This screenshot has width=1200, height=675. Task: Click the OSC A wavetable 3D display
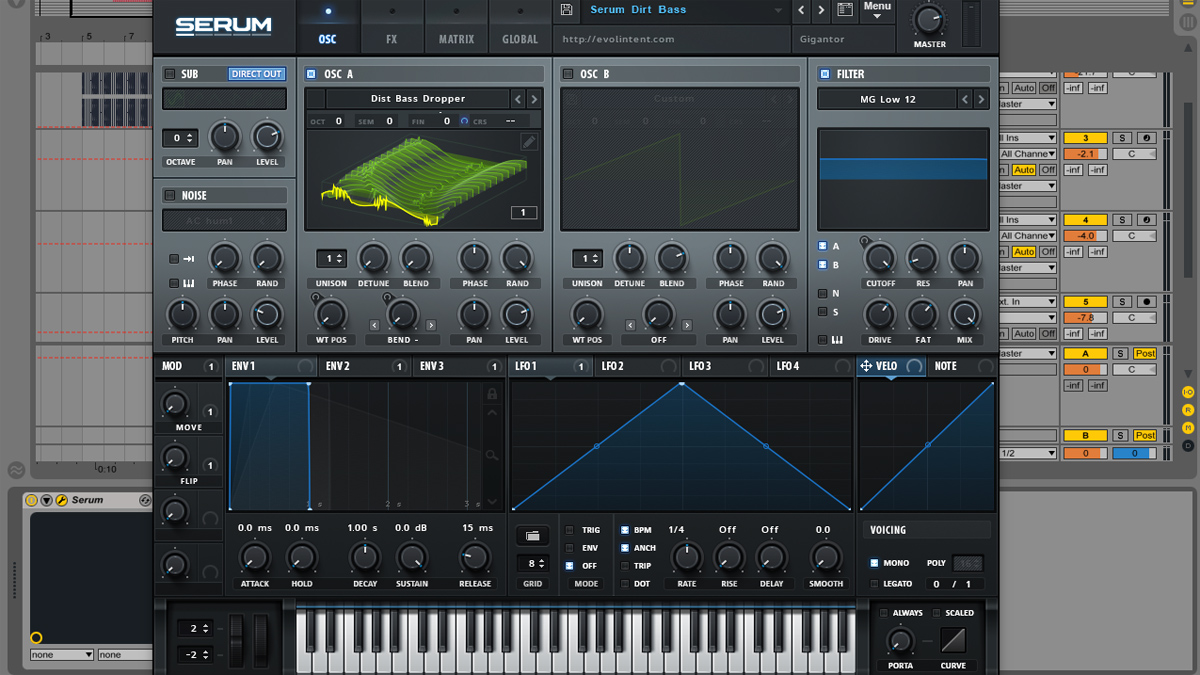pos(423,181)
